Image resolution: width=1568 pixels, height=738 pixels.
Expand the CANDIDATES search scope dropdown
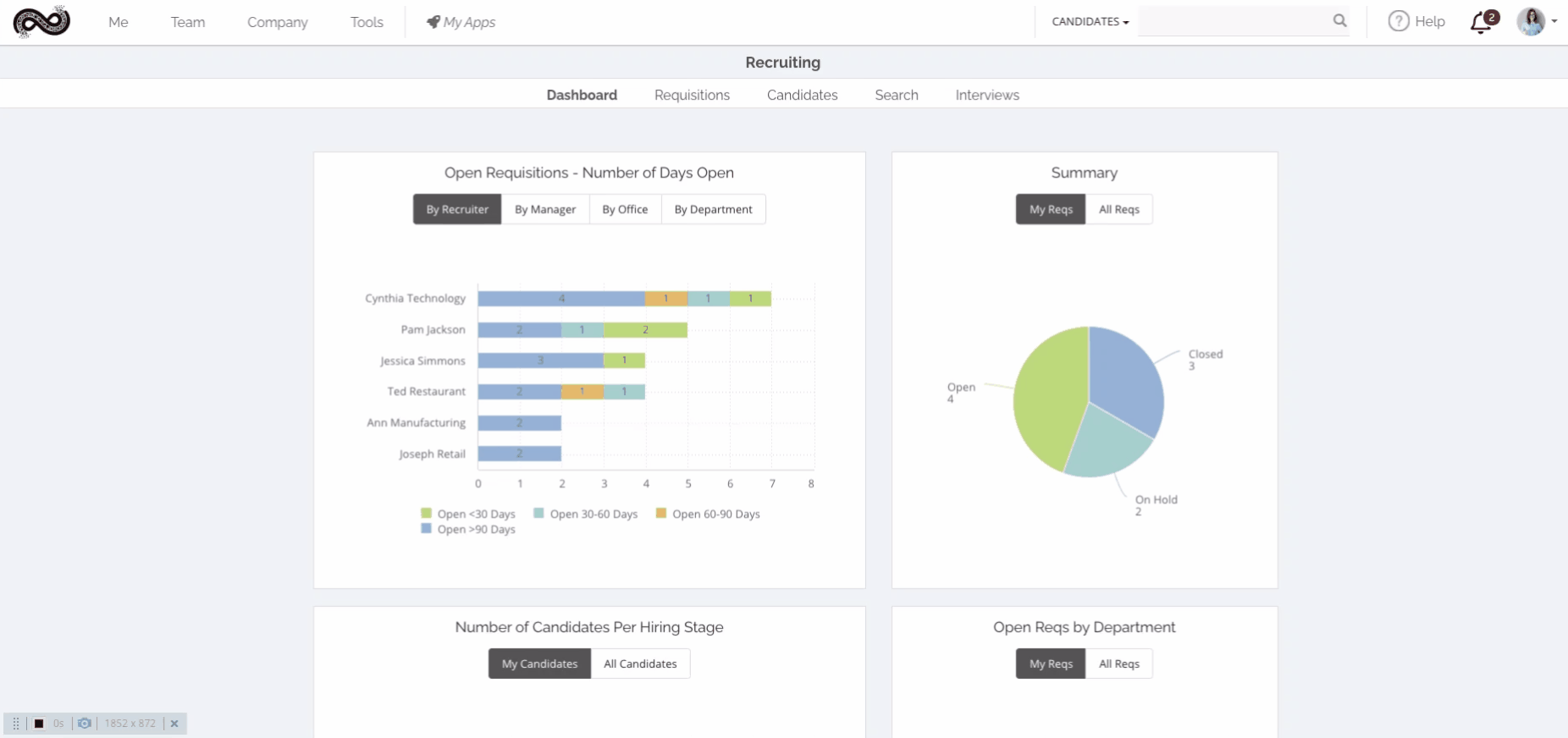click(x=1090, y=22)
